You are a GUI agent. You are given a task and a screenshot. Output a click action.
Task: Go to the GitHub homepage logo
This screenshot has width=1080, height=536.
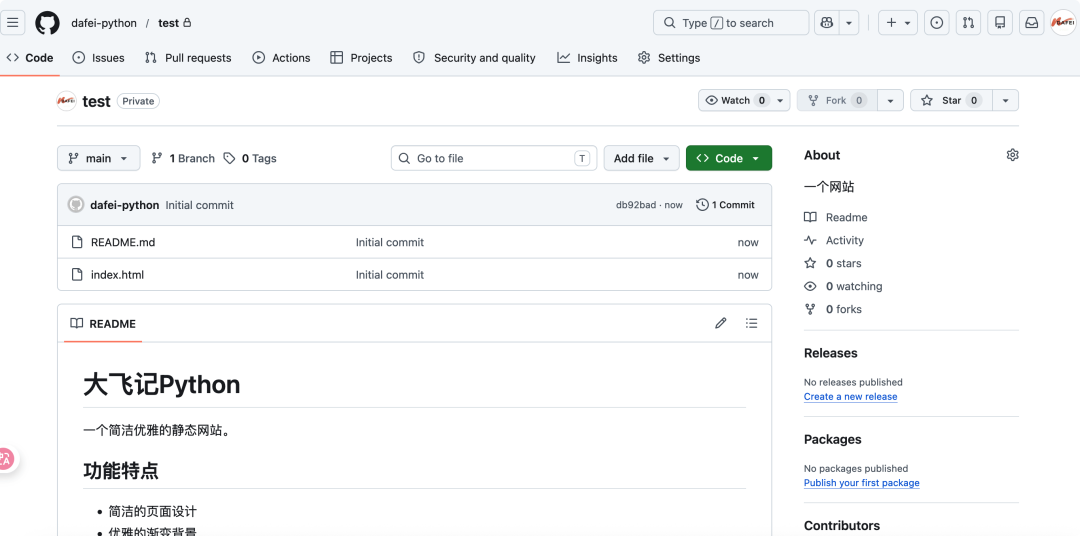[x=48, y=23]
